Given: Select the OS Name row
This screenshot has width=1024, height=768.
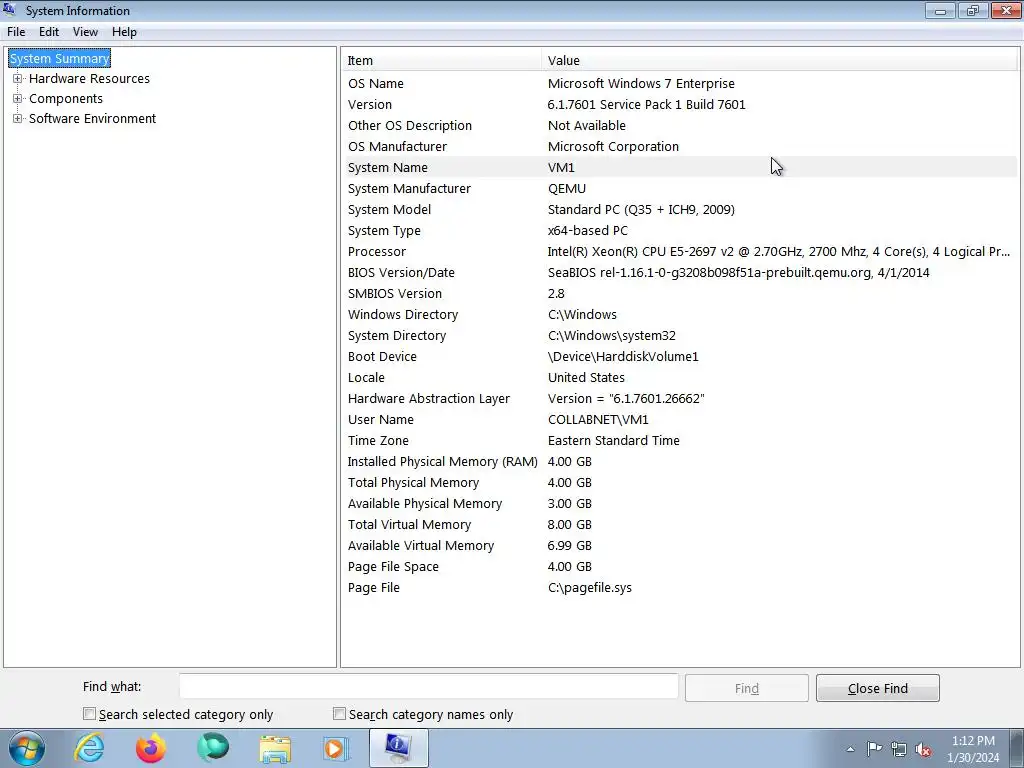Looking at the screenshot, I should tap(680, 84).
